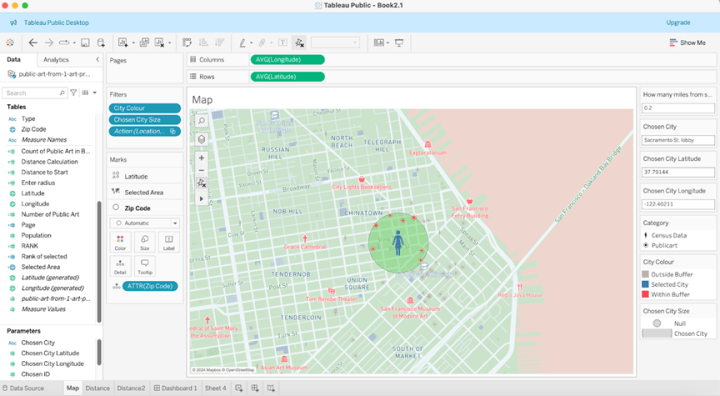Viewport: 720px width, 396px height.
Task: Open the Sheet 4 tab
Action: tap(215, 388)
